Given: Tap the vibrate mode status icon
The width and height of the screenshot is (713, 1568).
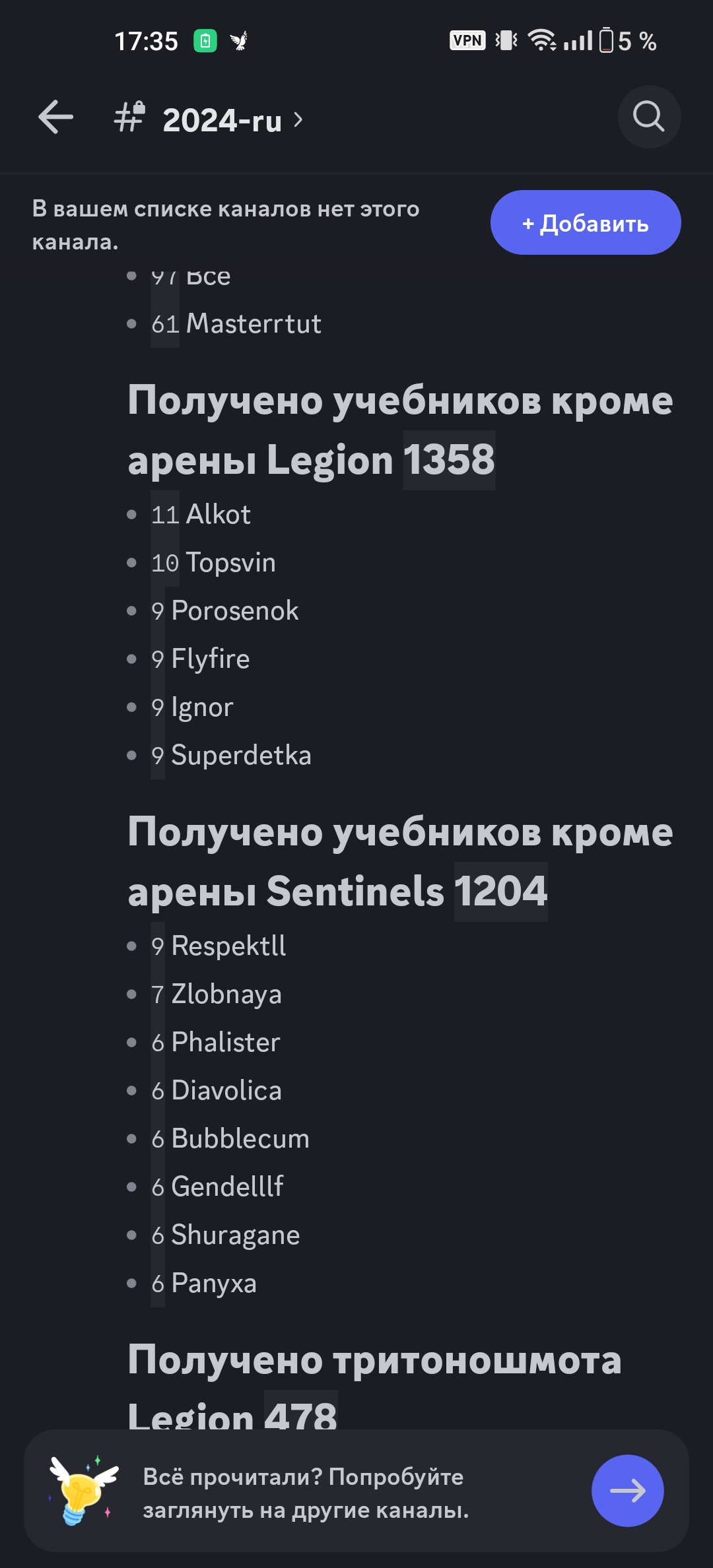Looking at the screenshot, I should (506, 41).
